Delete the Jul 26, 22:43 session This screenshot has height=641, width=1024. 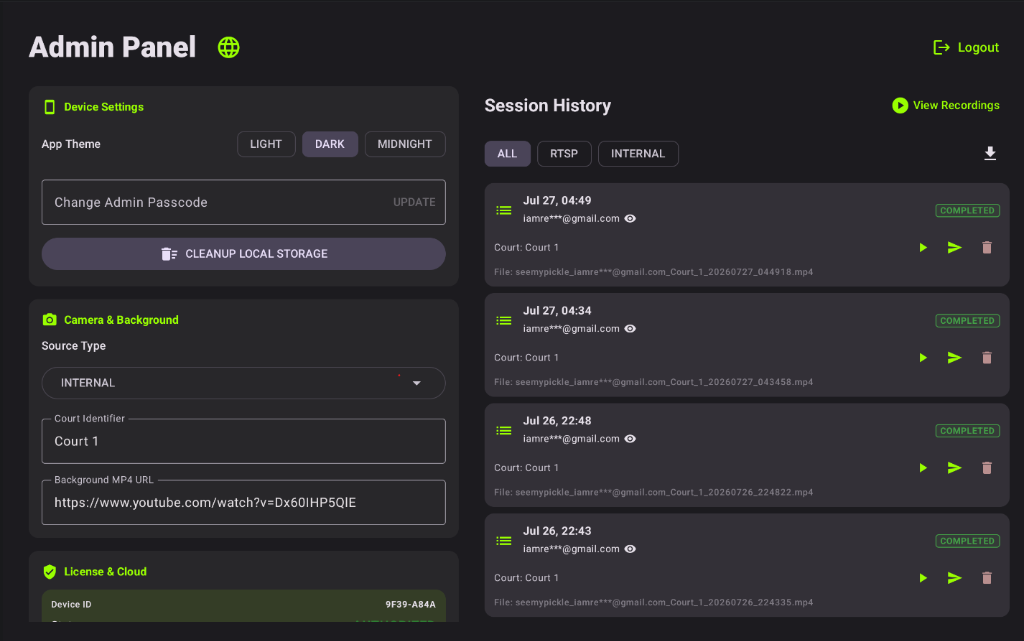point(987,578)
